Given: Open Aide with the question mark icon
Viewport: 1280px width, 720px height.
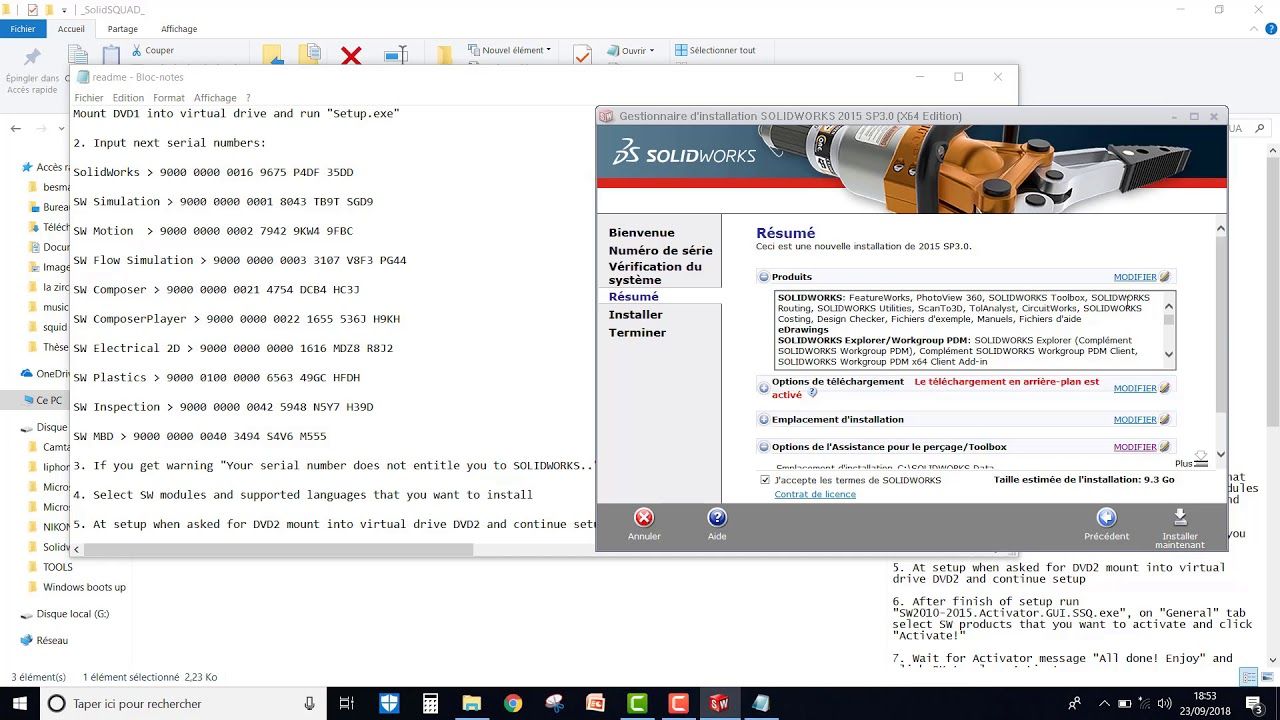Looking at the screenshot, I should click(717, 518).
